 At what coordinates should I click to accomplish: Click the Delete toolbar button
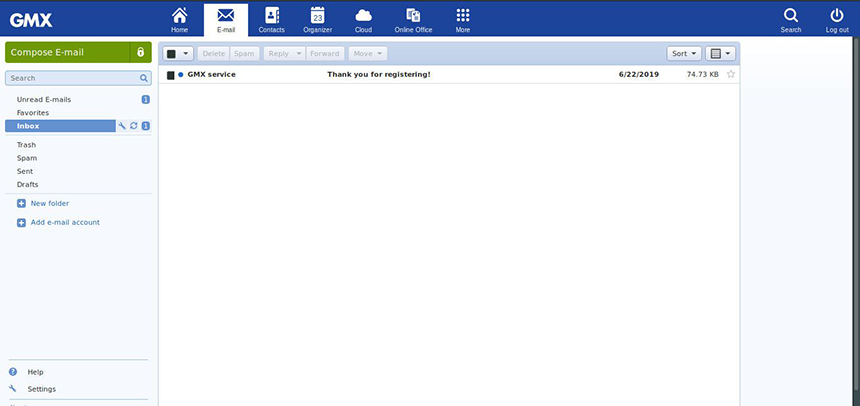(214, 54)
